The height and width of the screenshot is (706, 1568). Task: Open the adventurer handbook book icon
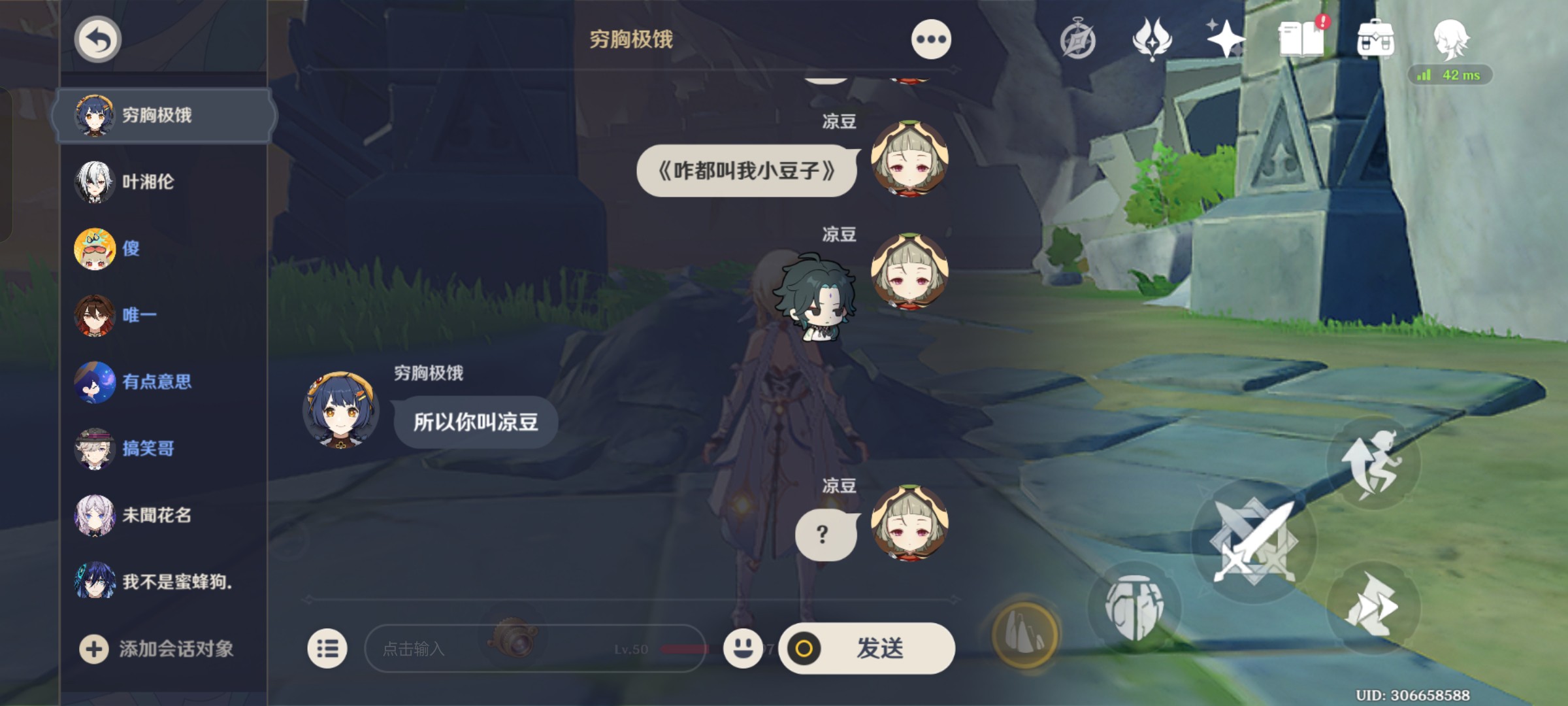[1302, 39]
